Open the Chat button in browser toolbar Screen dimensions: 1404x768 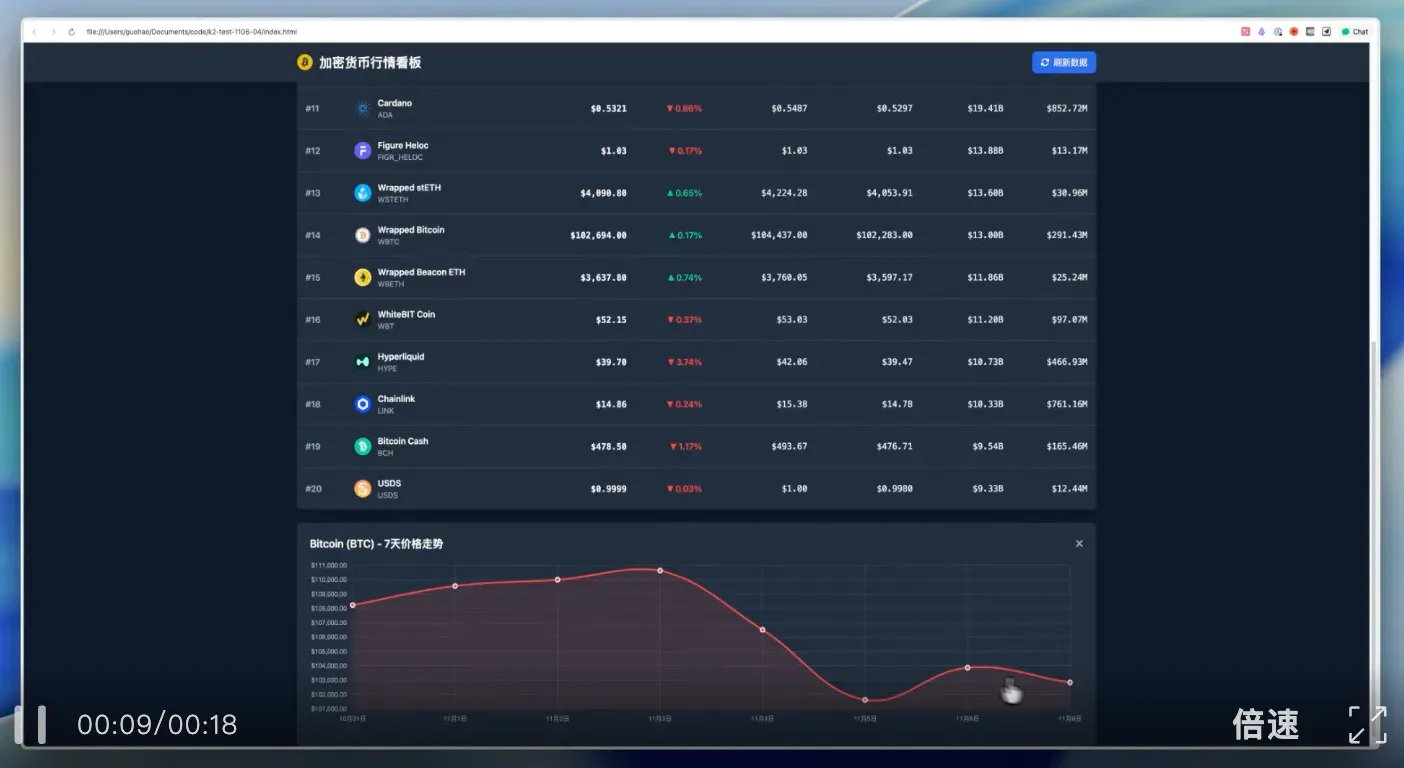click(1355, 32)
